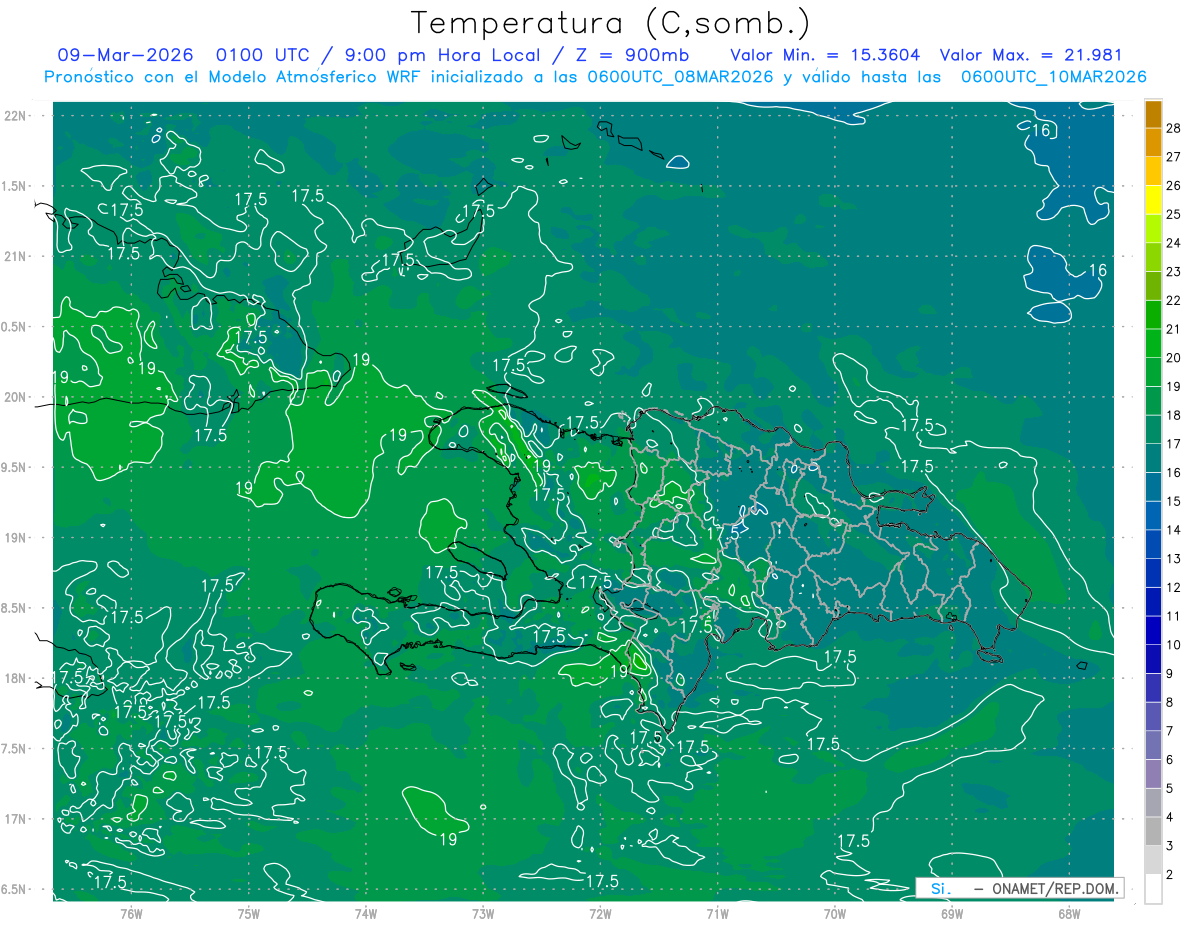
Task: Click the '74W' longitude axis label
Action: (365, 913)
